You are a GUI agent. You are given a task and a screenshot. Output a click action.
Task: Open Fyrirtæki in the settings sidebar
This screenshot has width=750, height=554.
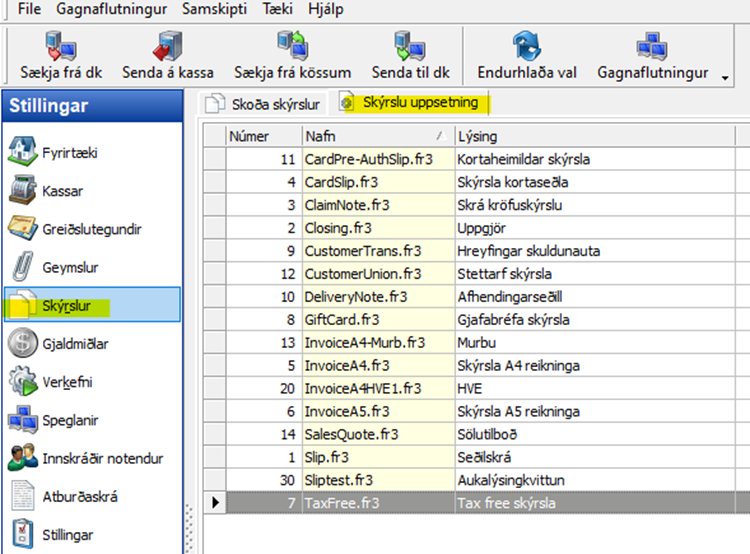pyautogui.click(x=69, y=153)
